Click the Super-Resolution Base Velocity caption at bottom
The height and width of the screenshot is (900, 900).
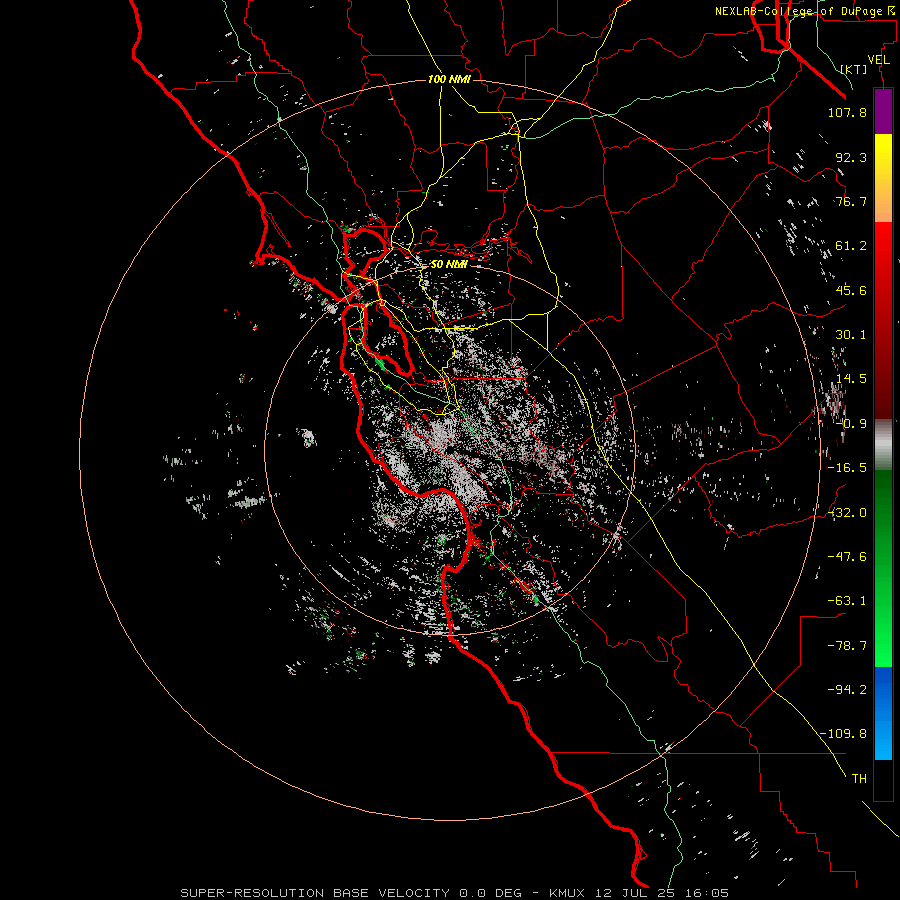pyautogui.click(x=454, y=893)
